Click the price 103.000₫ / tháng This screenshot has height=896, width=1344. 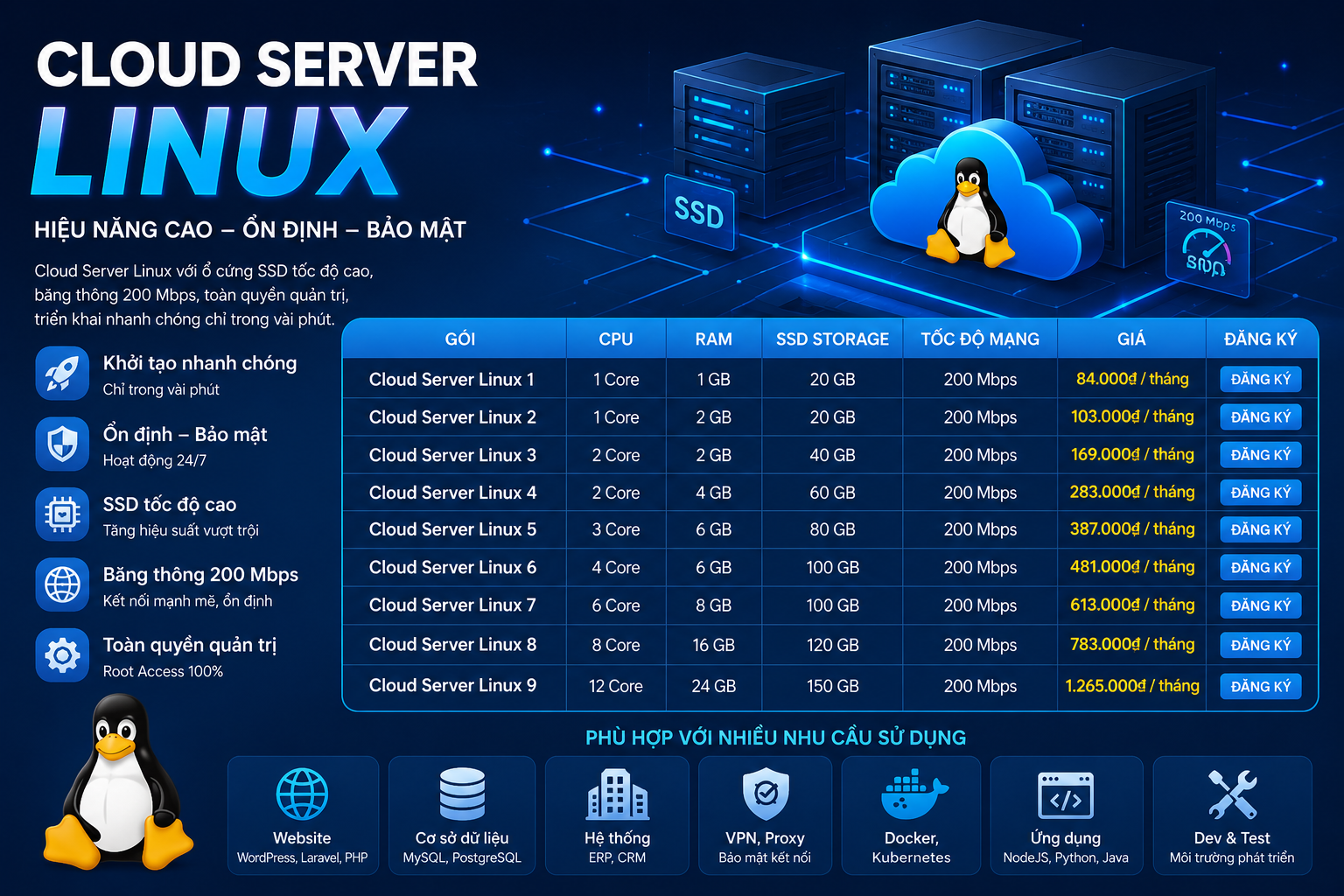pyautogui.click(x=1132, y=416)
